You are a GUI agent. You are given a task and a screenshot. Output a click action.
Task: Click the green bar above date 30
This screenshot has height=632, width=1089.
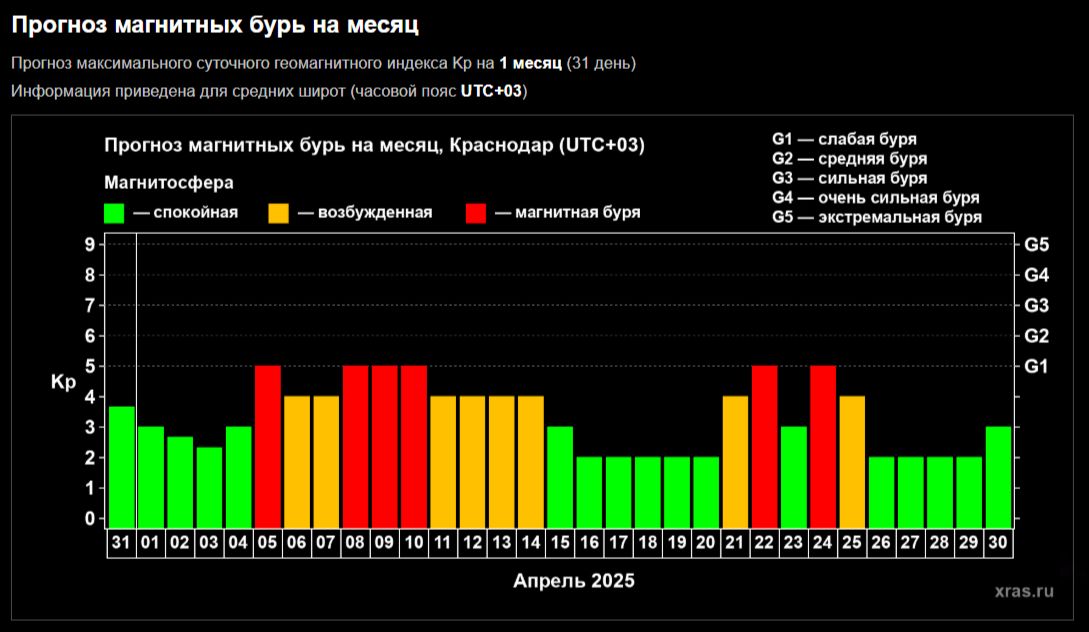coord(998,475)
